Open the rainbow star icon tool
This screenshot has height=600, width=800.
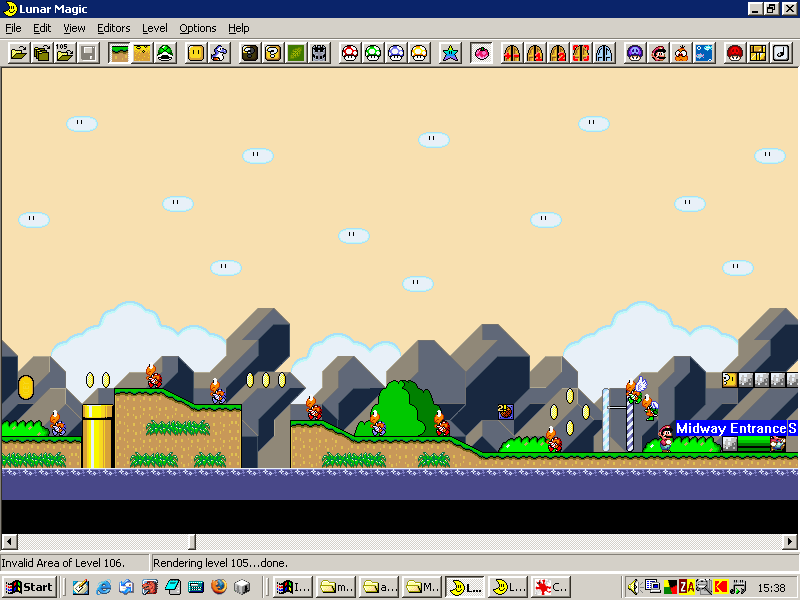pyautogui.click(x=450, y=53)
